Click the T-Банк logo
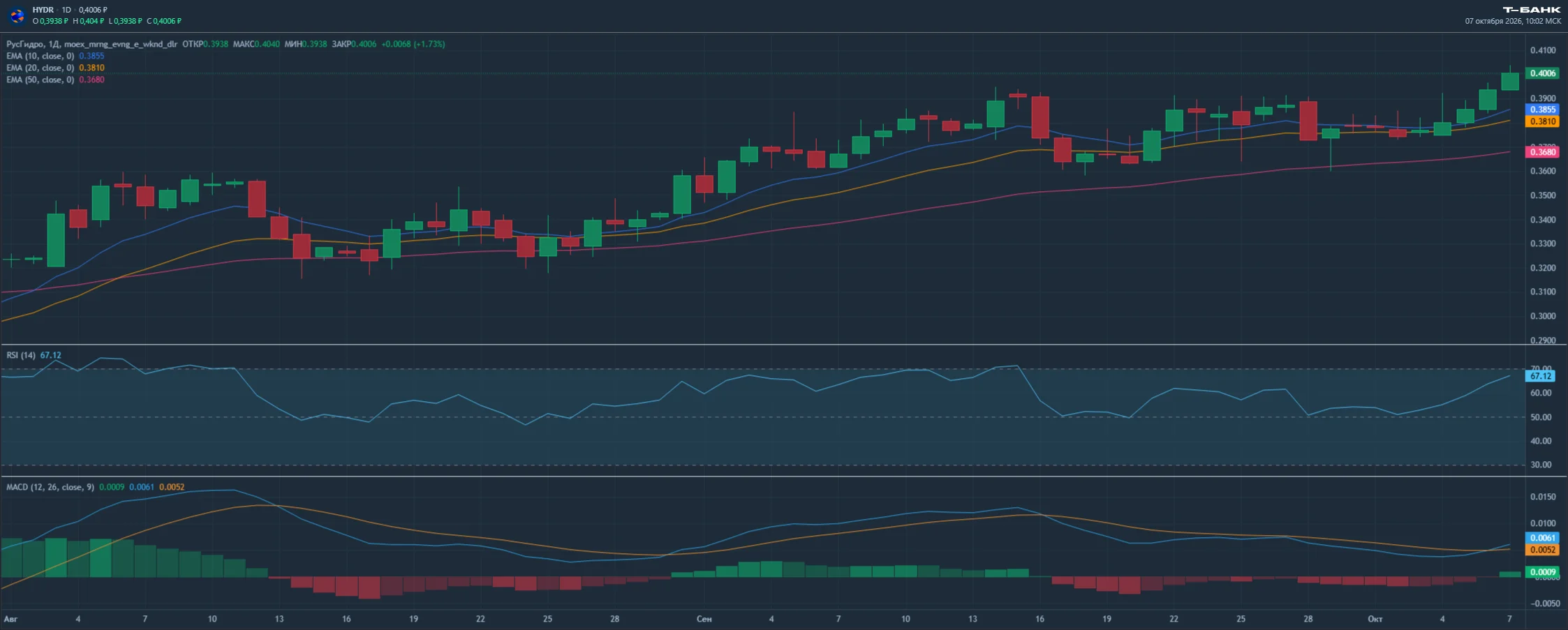The height and width of the screenshot is (630, 1568). [1531, 10]
